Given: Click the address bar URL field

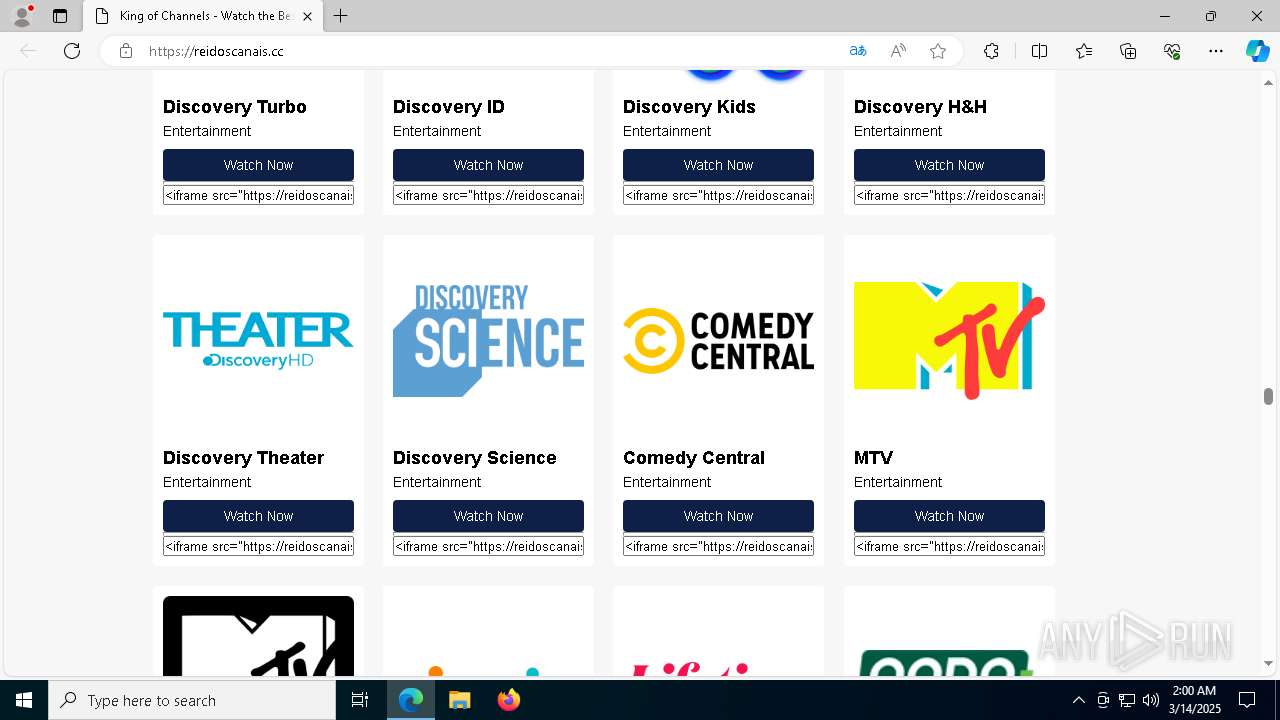Looking at the screenshot, I should click(490, 51).
